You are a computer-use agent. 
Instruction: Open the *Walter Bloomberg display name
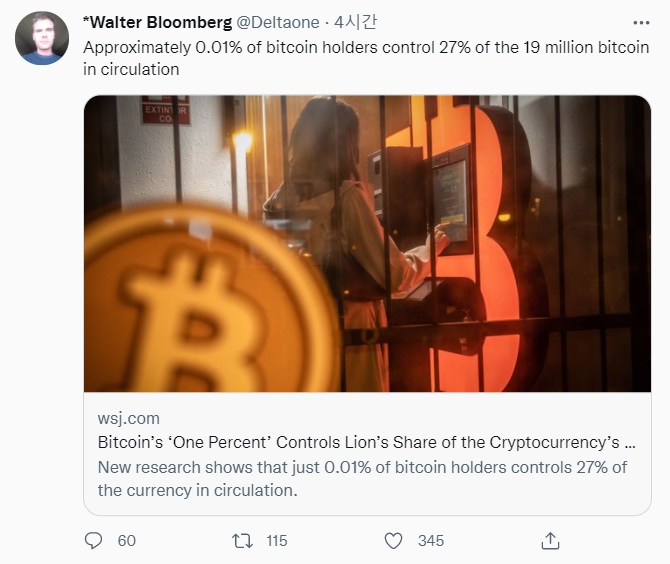click(x=156, y=22)
